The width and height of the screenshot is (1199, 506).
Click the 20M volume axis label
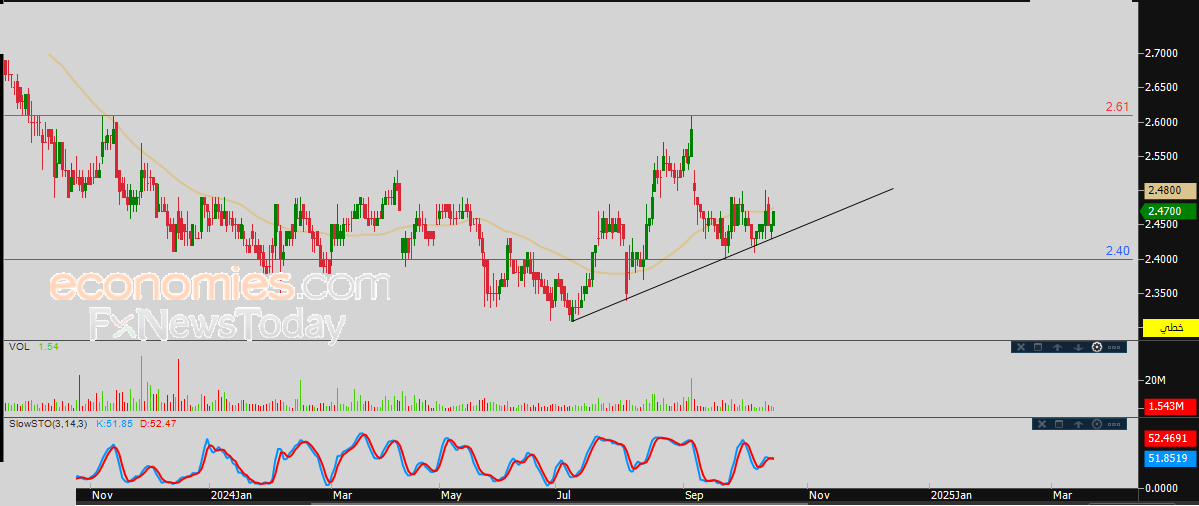click(1155, 381)
